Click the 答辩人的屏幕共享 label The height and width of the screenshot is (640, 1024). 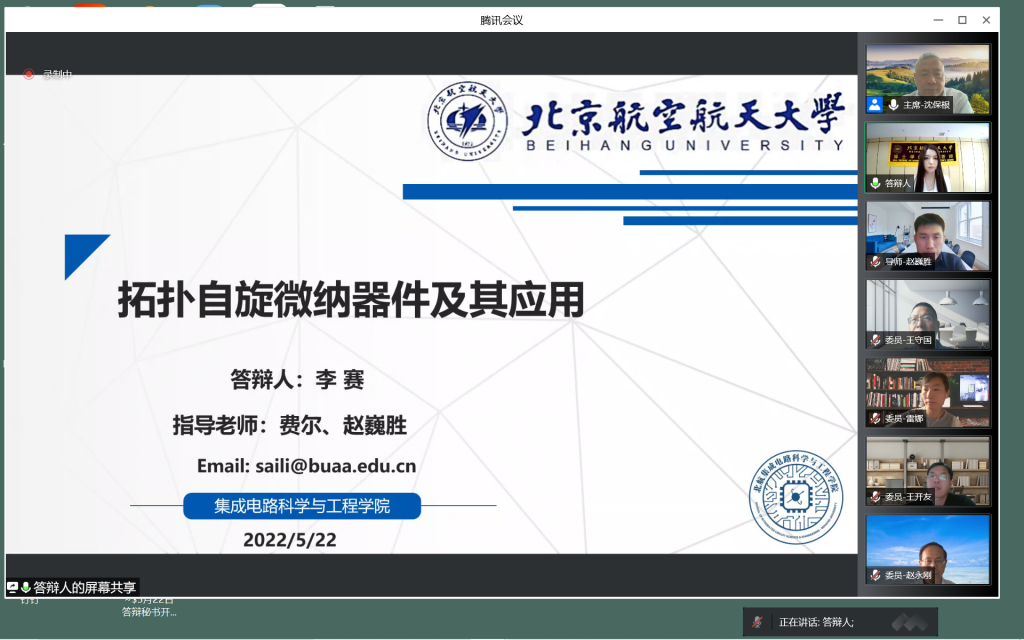84,588
